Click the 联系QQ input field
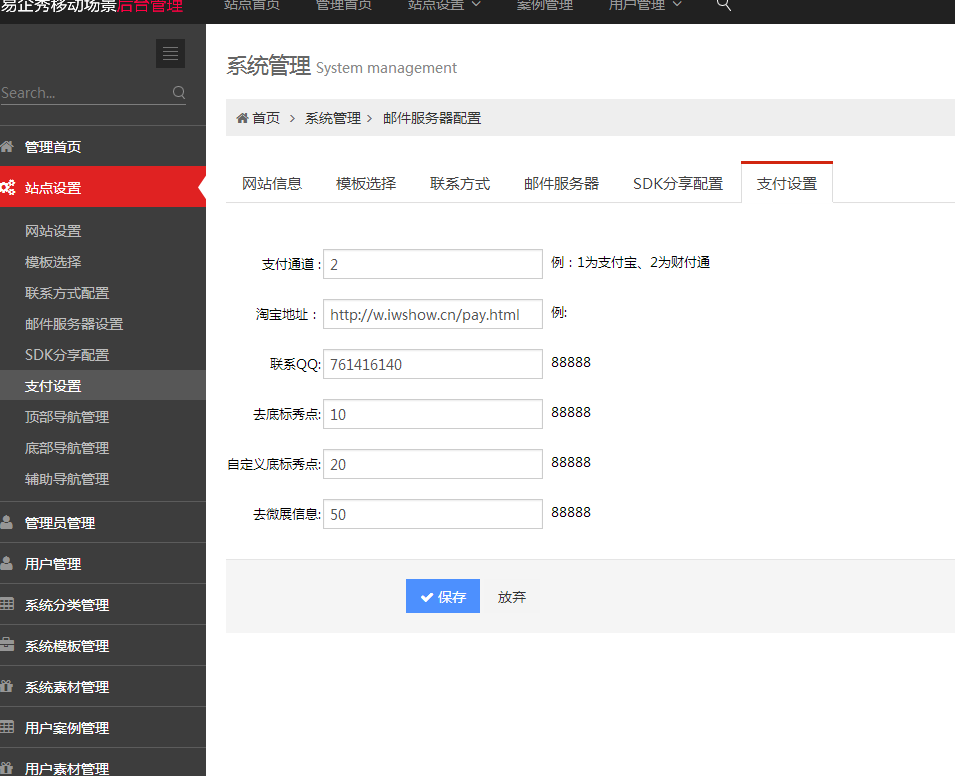Image resolution: width=955 pixels, height=776 pixels. click(432, 364)
